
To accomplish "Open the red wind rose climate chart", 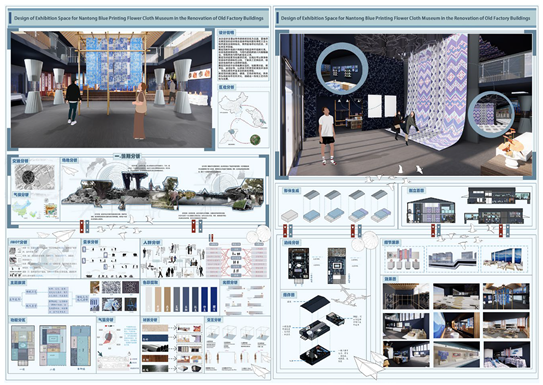I will click(108, 338).
